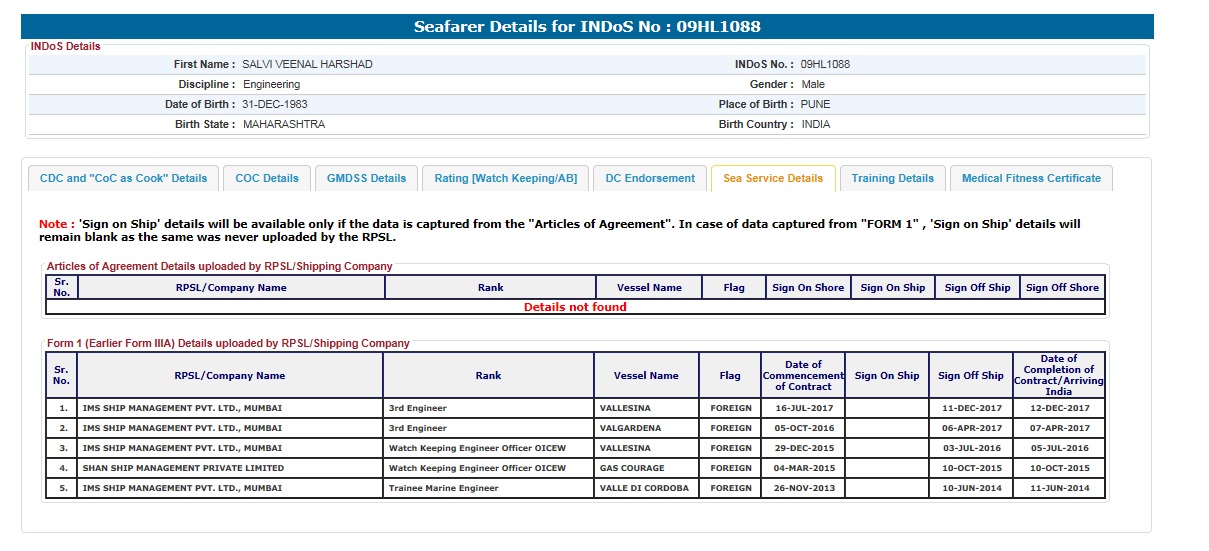Select SHAN SHIP MANAGEMENT PRIVATE LIMITED company cell
Screen dimensions: 1209x551
pyautogui.click(x=183, y=468)
